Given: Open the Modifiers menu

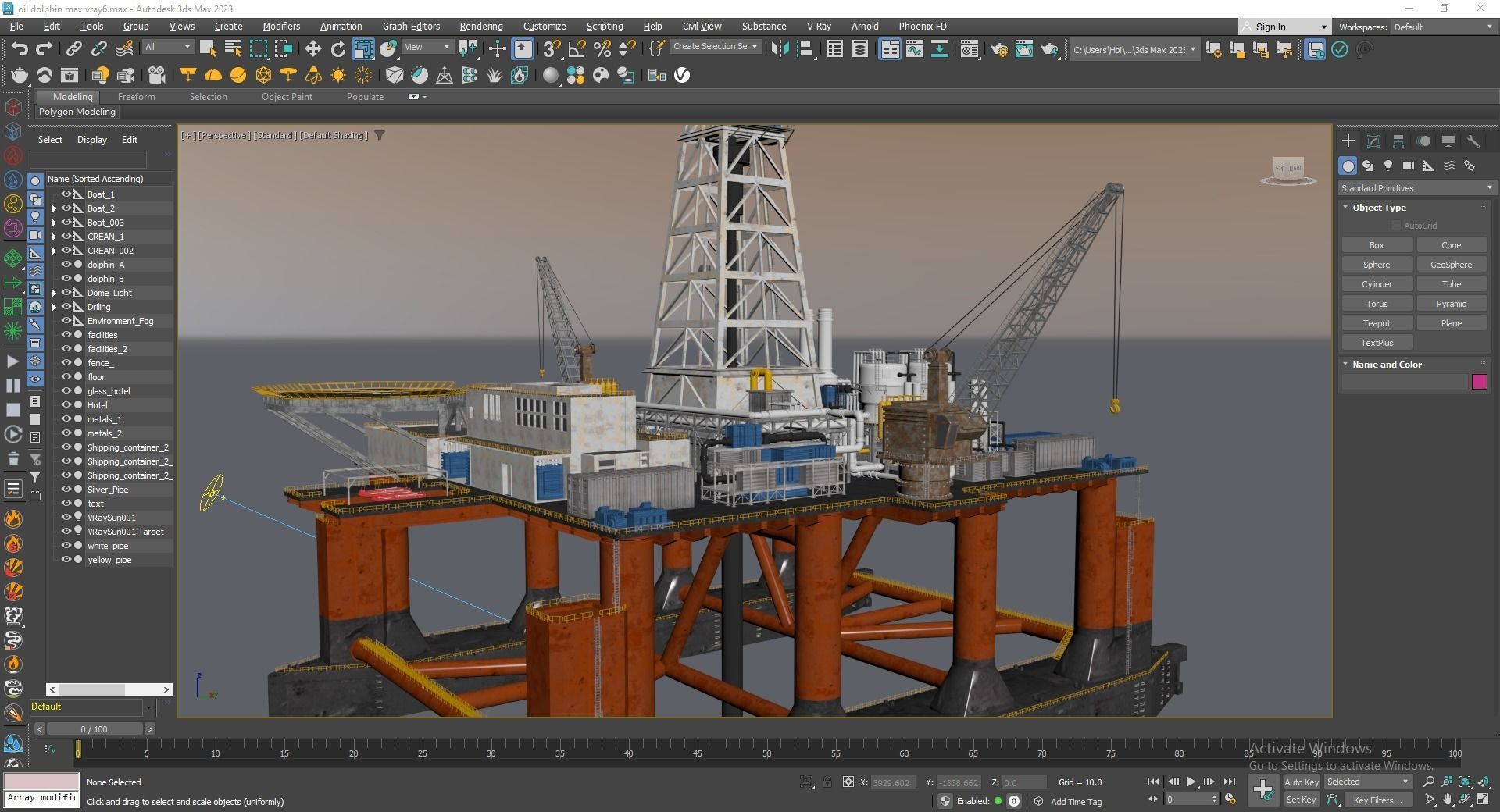Looking at the screenshot, I should point(281,27).
